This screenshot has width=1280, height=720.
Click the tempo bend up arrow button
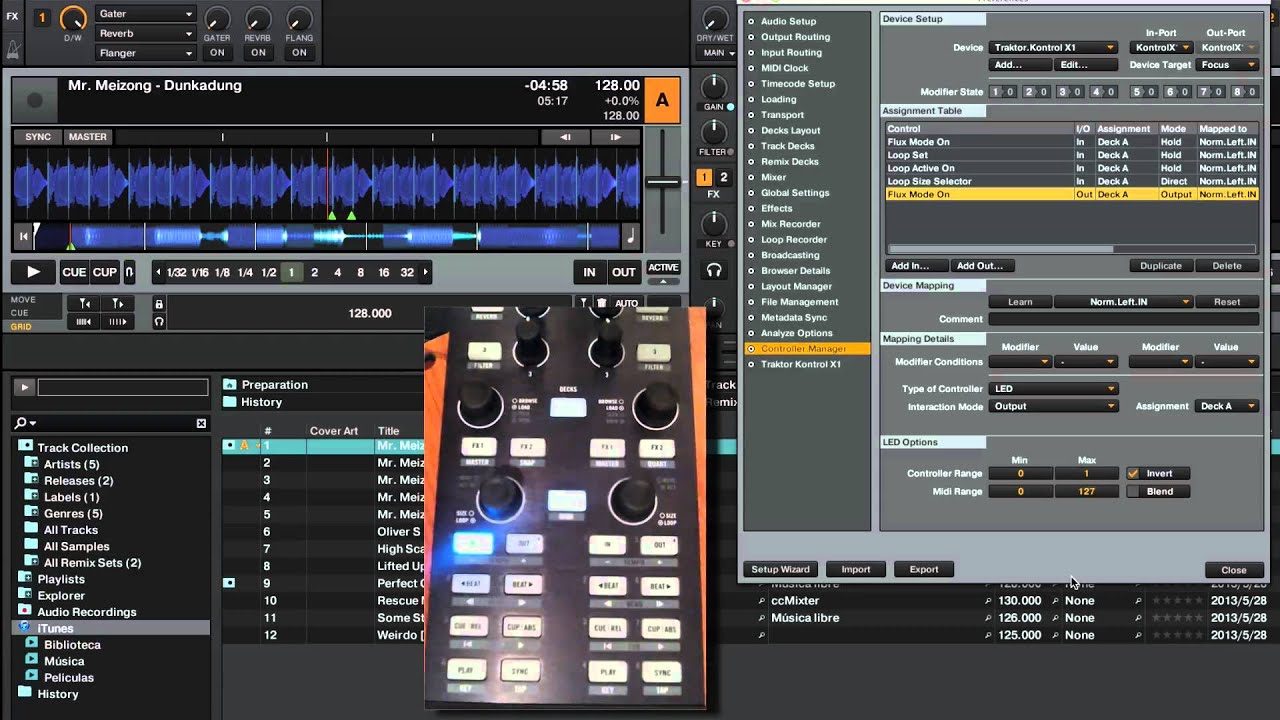tap(615, 137)
